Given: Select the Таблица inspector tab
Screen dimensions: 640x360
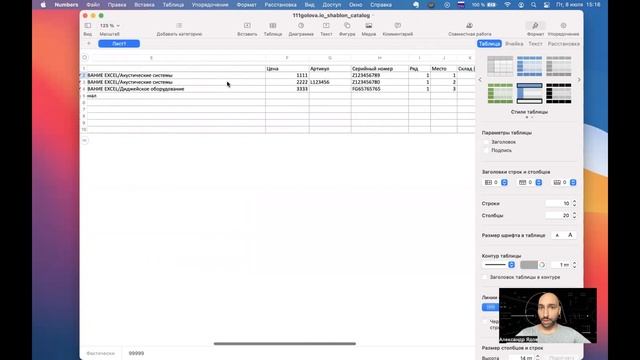Looking at the screenshot, I should (x=489, y=44).
